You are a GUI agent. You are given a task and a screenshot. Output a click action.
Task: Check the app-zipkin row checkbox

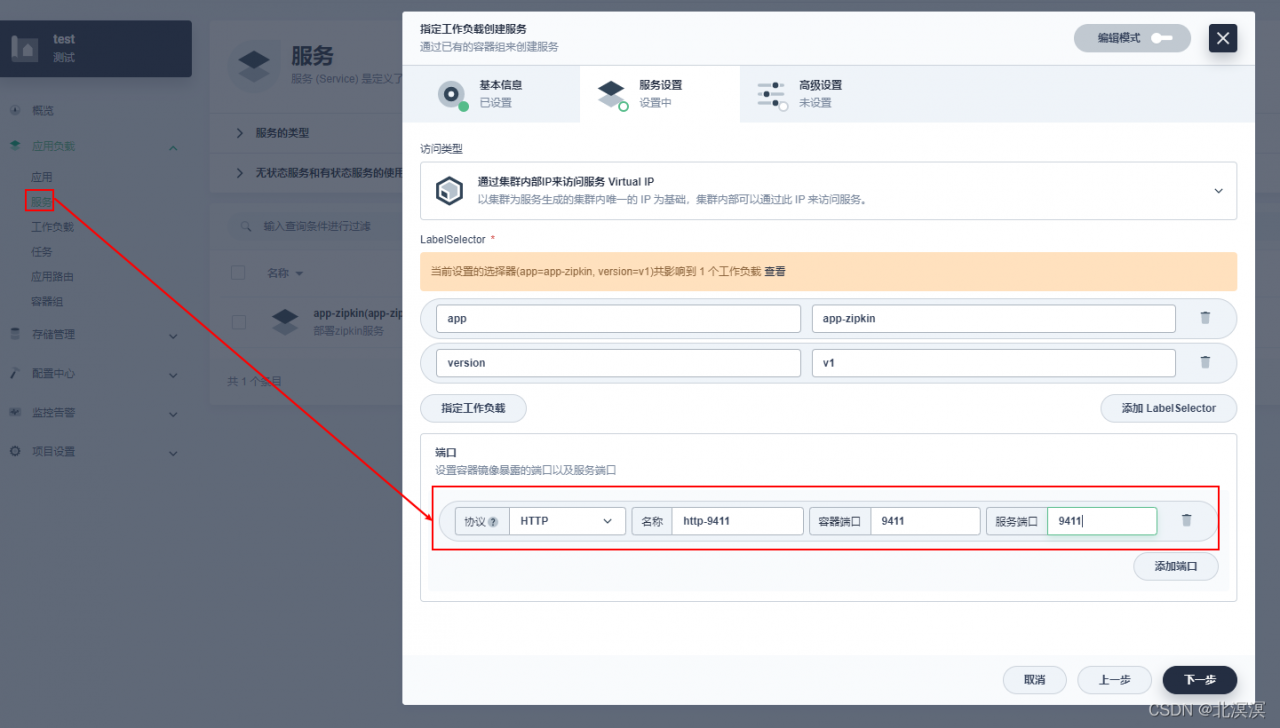point(238,322)
